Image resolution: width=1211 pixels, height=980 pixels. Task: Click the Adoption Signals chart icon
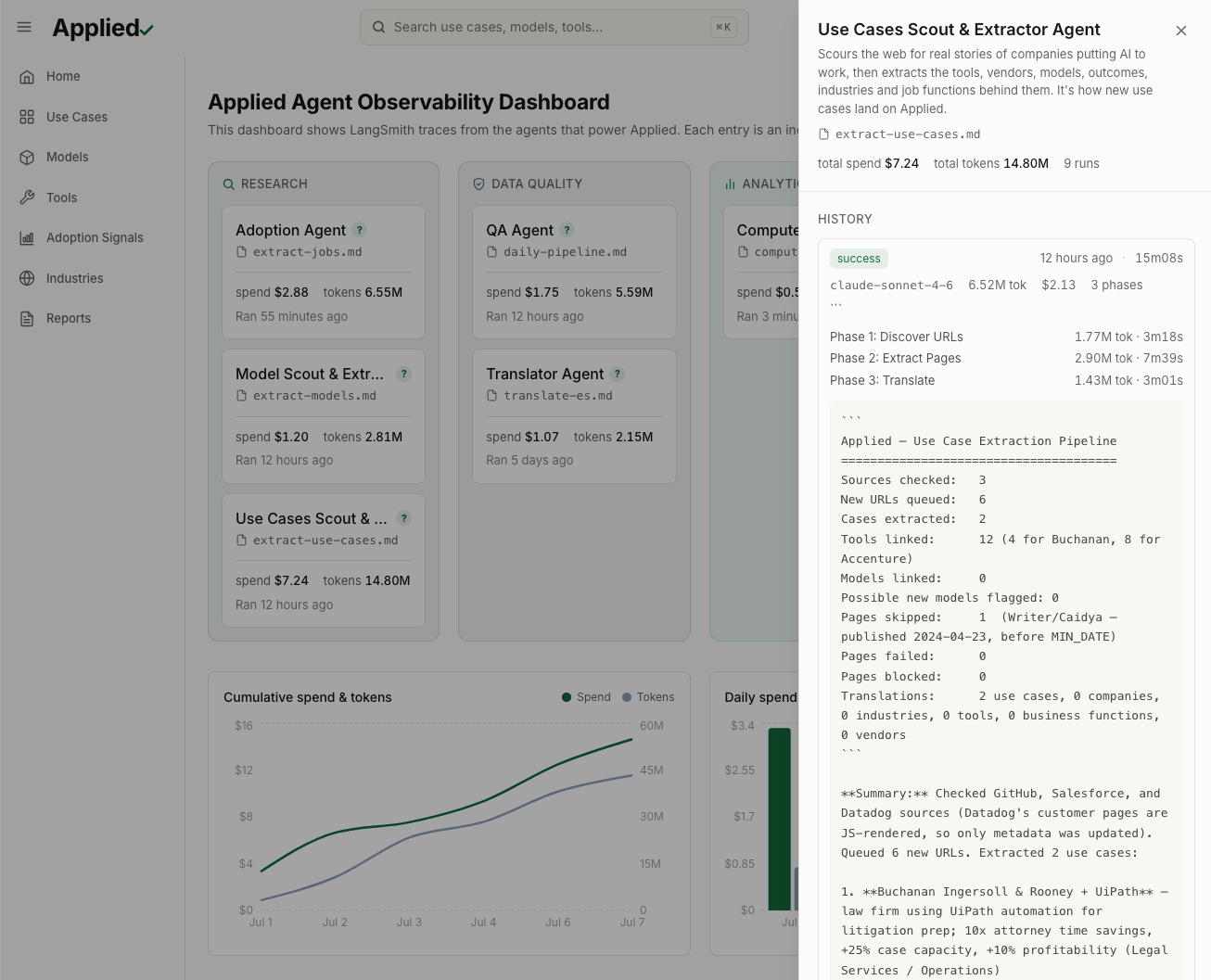(27, 238)
